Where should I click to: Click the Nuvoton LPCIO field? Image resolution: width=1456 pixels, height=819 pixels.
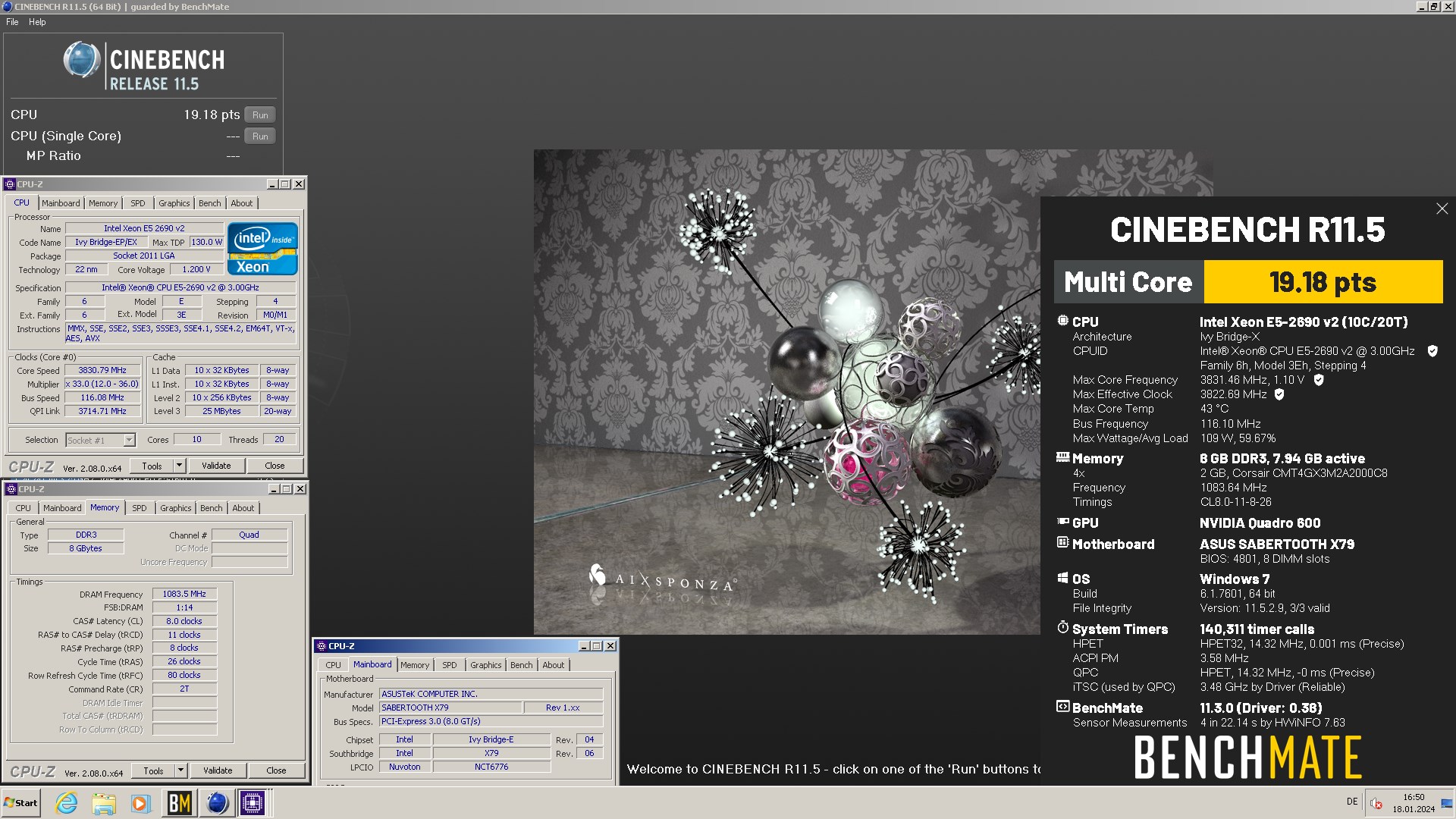point(404,767)
